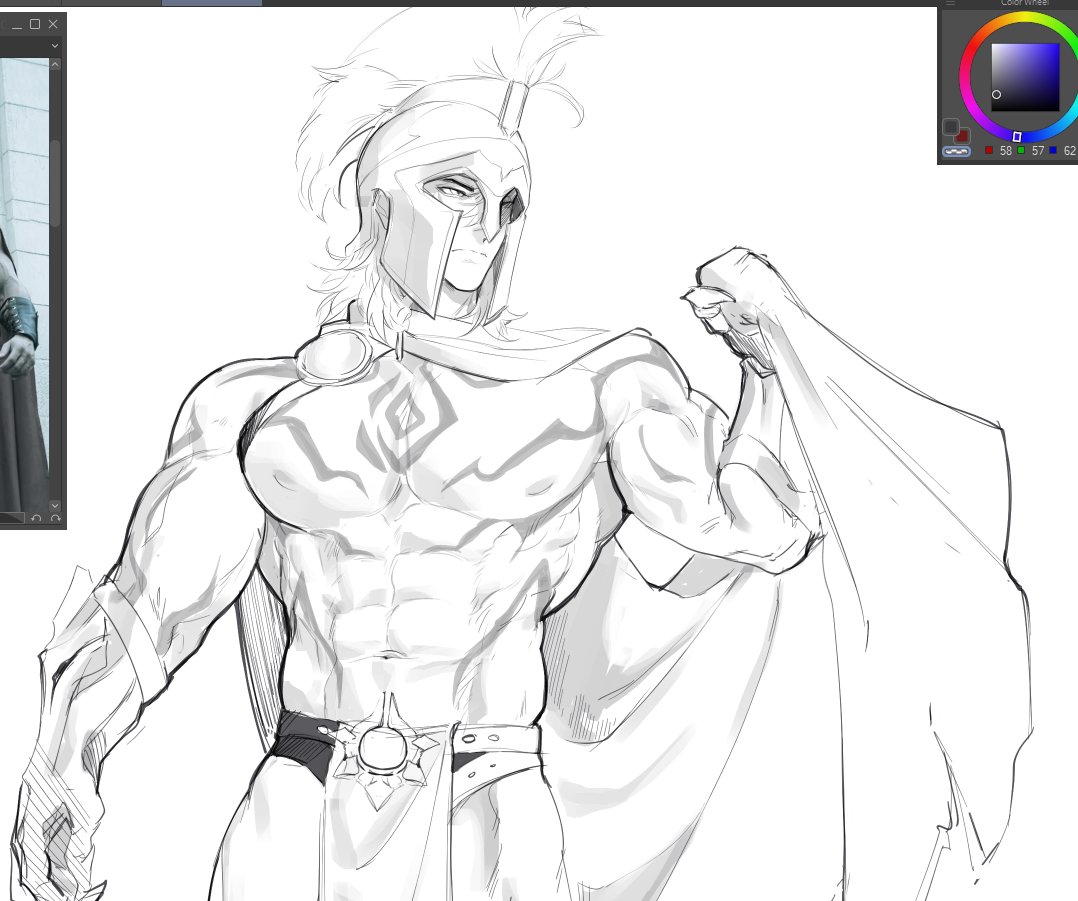Viewport: 1078px width, 901px height.
Task: Click the hue ring handle at blue
Action: pos(1017,137)
